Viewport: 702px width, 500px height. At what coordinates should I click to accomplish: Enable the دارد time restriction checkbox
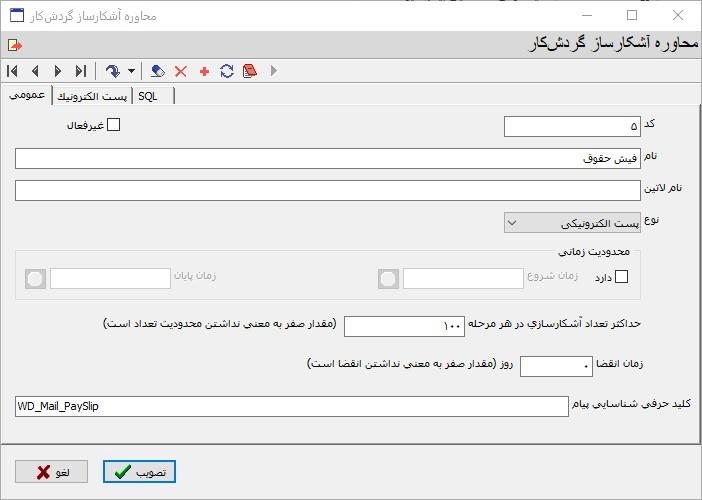coord(622,277)
